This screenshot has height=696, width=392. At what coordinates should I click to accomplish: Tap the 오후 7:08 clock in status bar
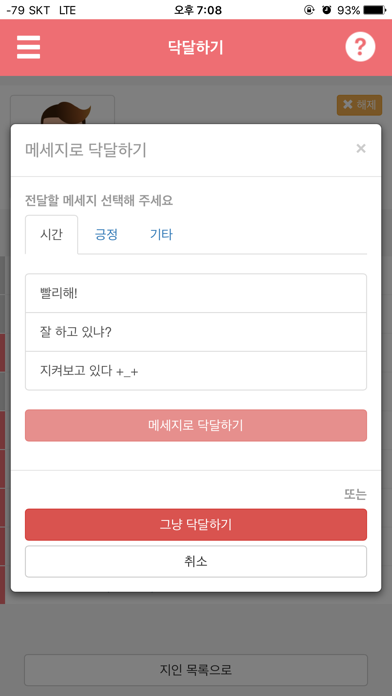198,10
